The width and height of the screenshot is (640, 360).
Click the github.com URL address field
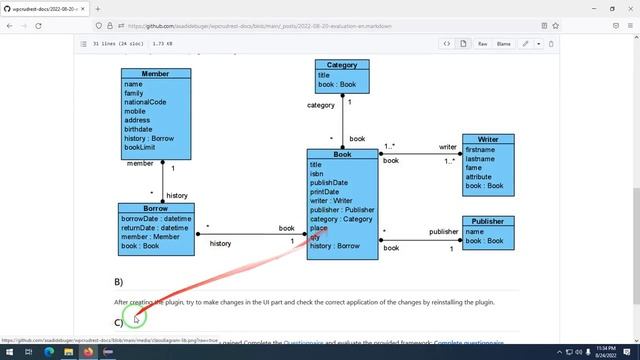point(260,26)
